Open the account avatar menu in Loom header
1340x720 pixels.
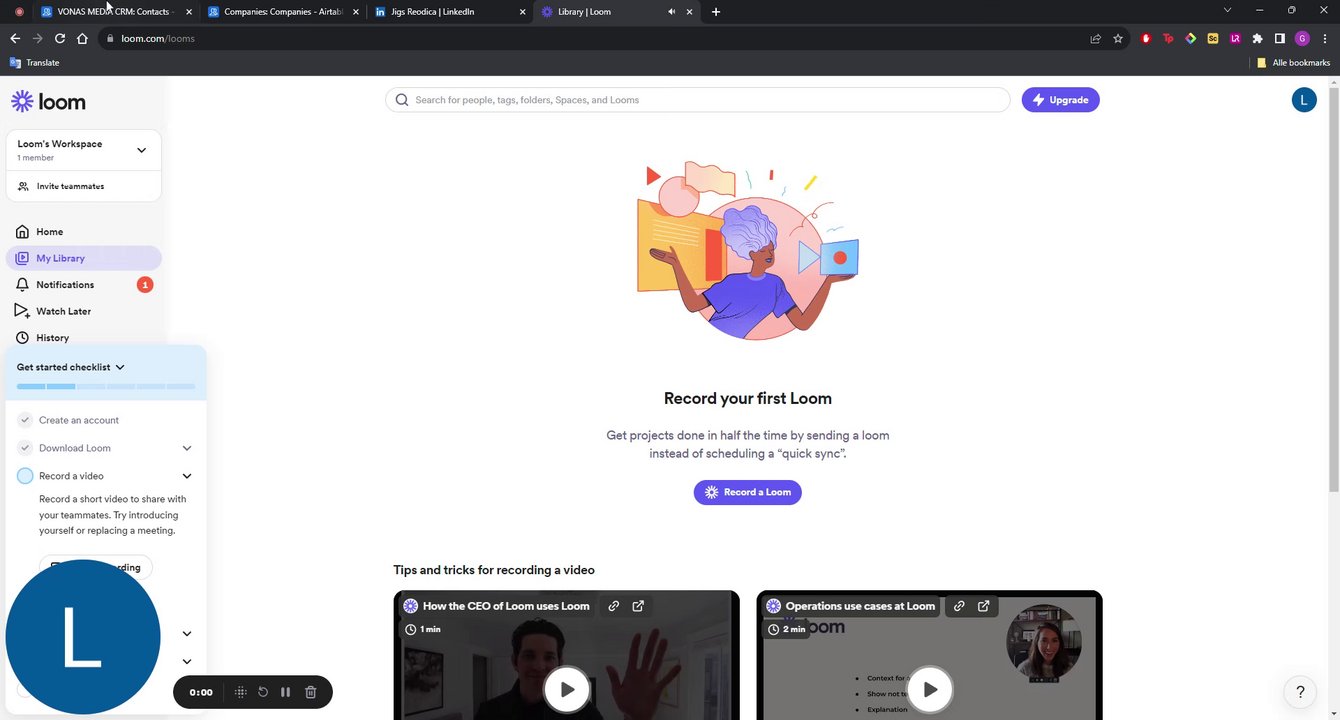coord(1304,100)
